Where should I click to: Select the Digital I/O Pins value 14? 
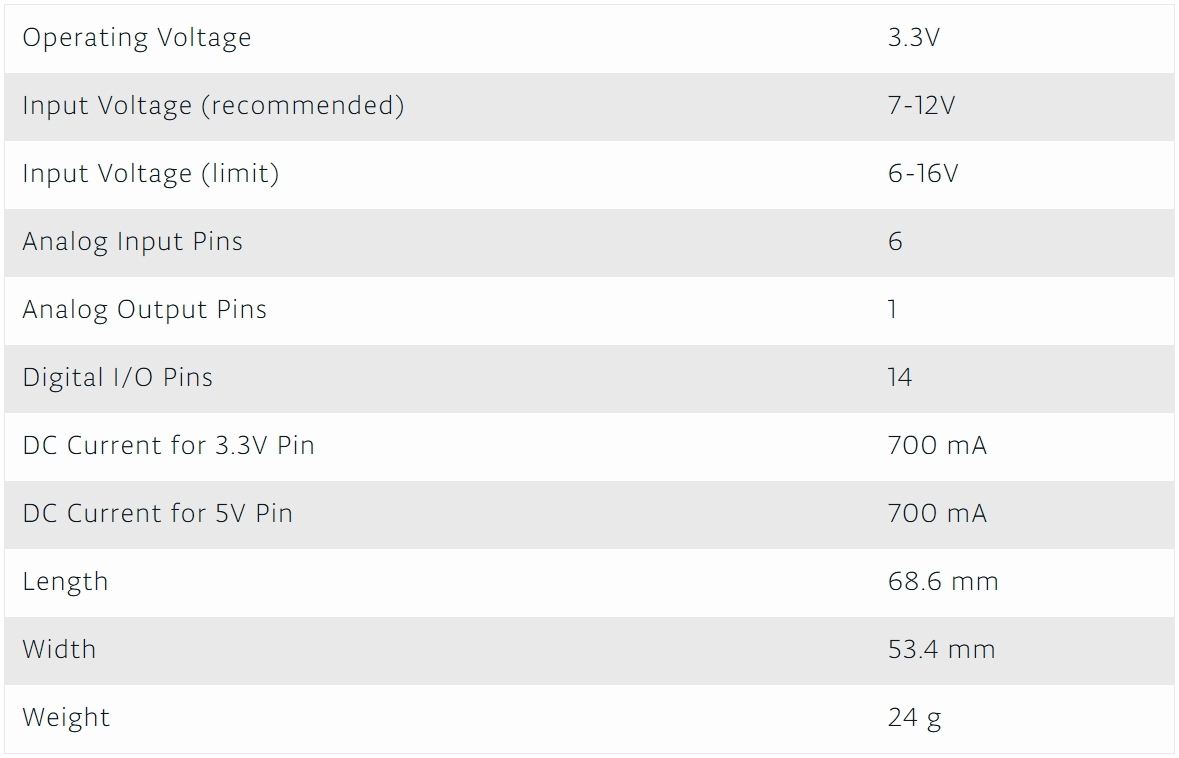click(x=900, y=378)
